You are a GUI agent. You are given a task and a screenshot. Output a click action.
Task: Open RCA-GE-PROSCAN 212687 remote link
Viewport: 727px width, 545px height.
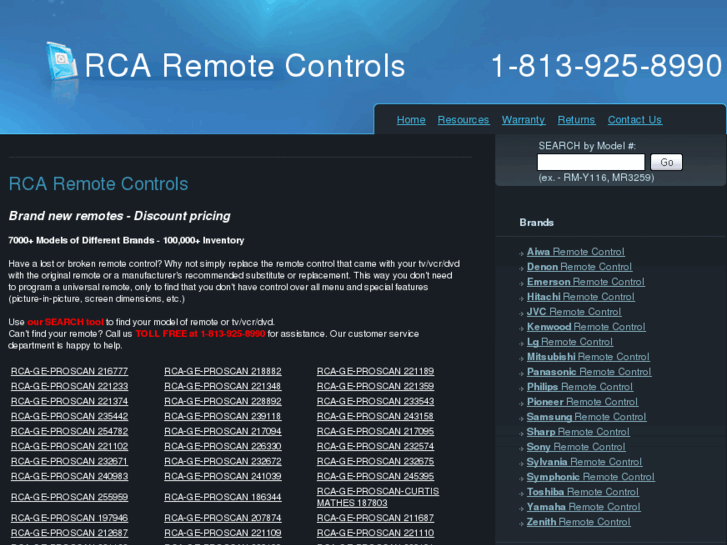[x=70, y=533]
